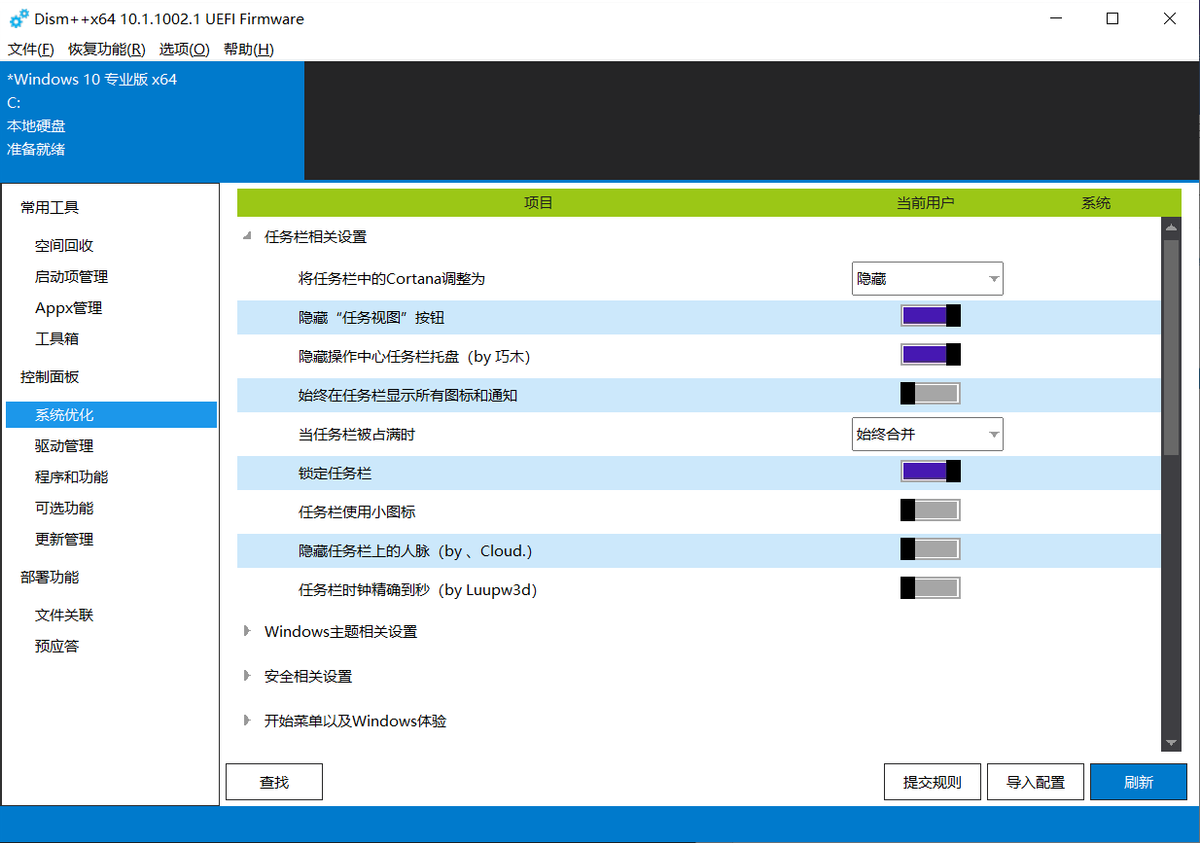Open the 始终合并 combo box
Screen dimensions: 1200x843
click(x=927, y=434)
